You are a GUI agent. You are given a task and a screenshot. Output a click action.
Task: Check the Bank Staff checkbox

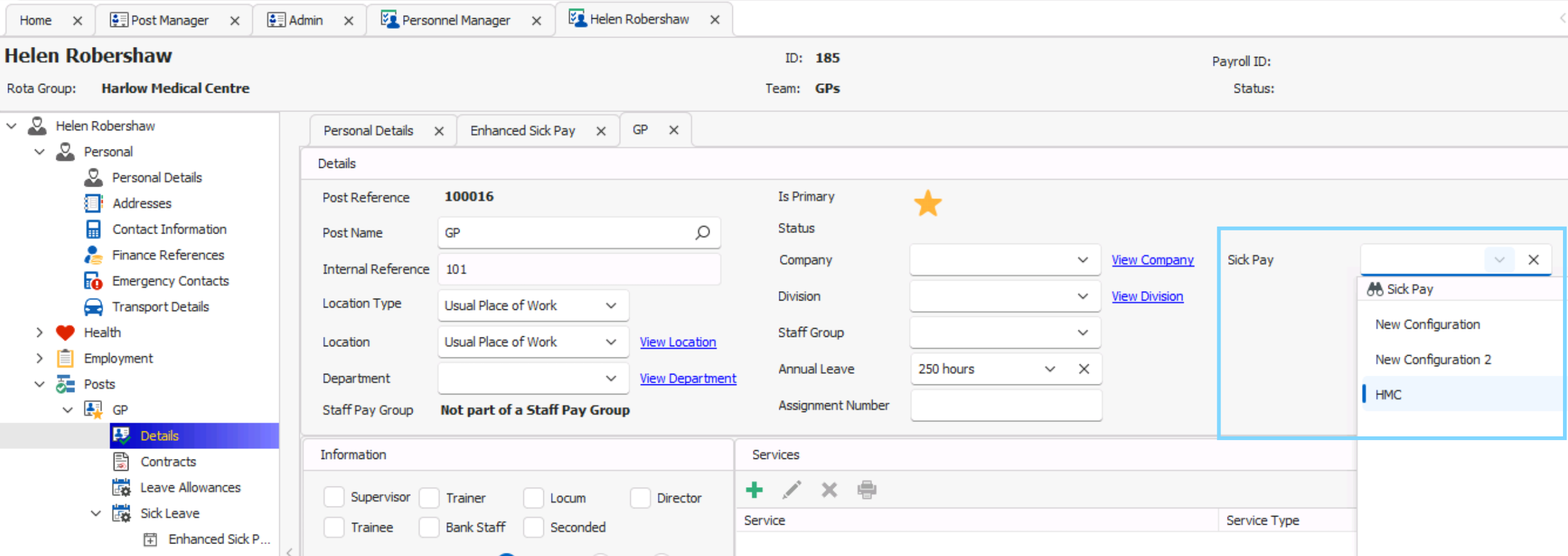coord(429,527)
